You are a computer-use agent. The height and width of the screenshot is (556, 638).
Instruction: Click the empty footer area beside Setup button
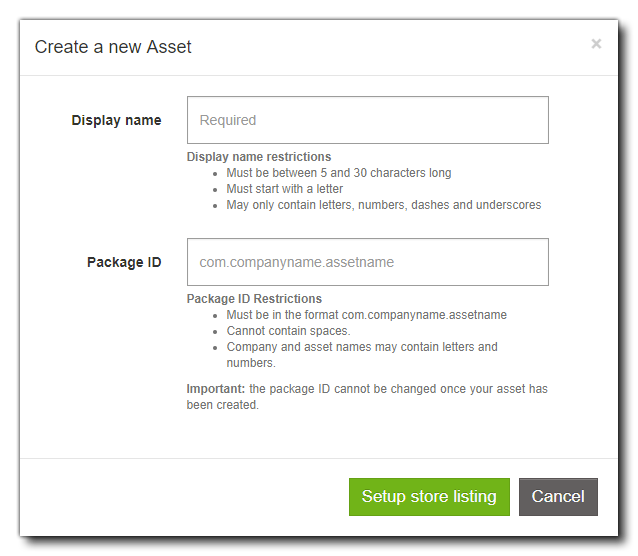click(180, 497)
